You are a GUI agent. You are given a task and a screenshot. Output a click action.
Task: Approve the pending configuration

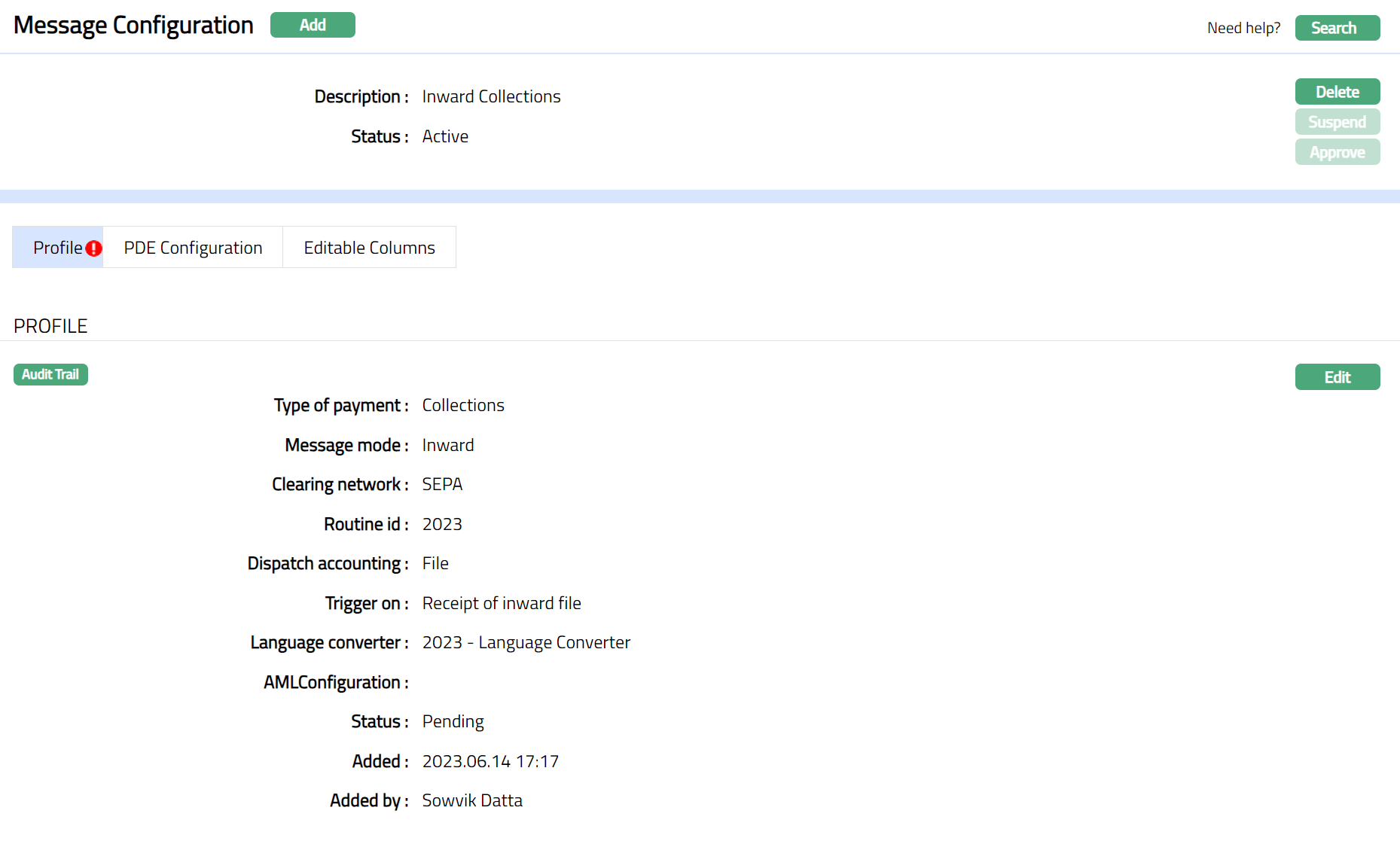tap(1337, 152)
